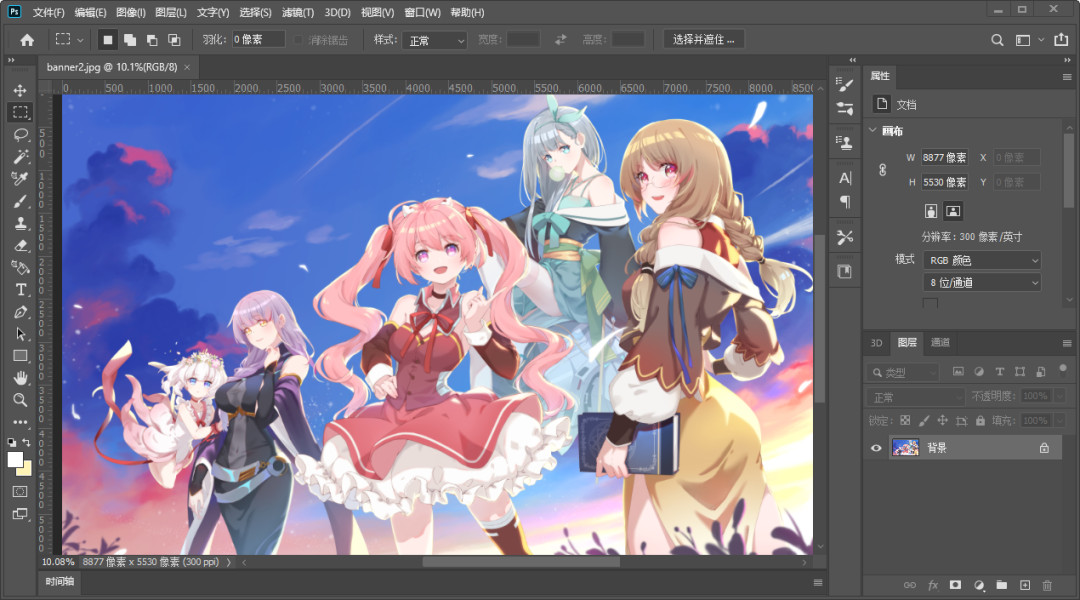Toggle Quick Mask mode icon
Viewport: 1080px width, 600px height.
click(x=20, y=491)
